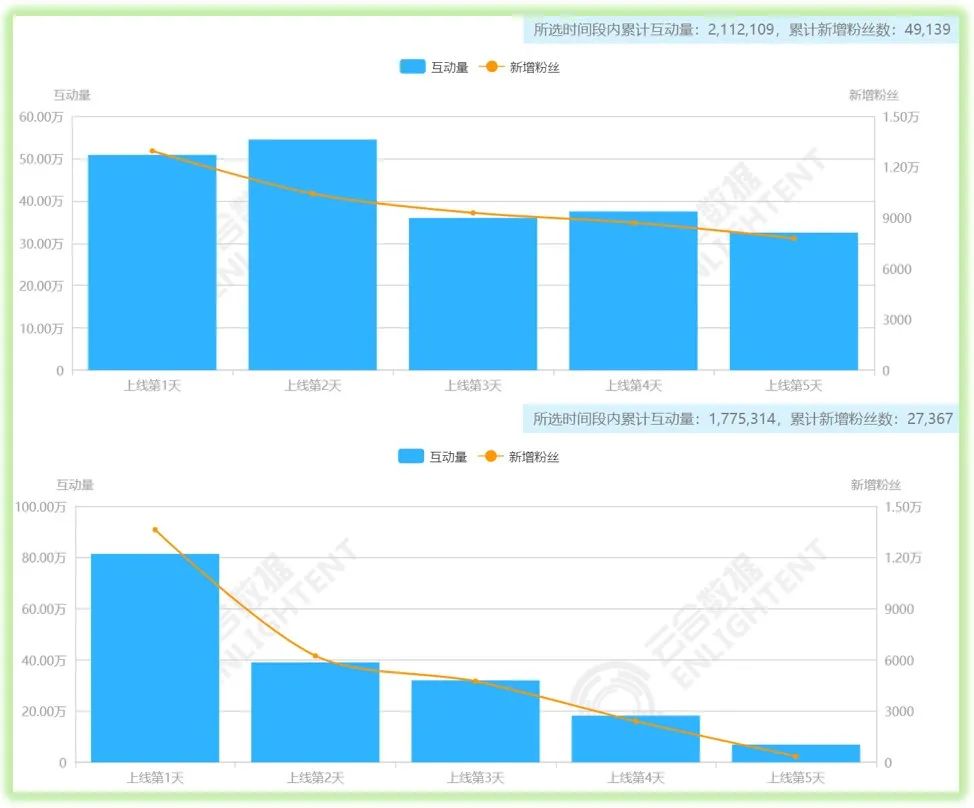
Task: Select the top chart's 上线第5天 bar
Action: 794,302
